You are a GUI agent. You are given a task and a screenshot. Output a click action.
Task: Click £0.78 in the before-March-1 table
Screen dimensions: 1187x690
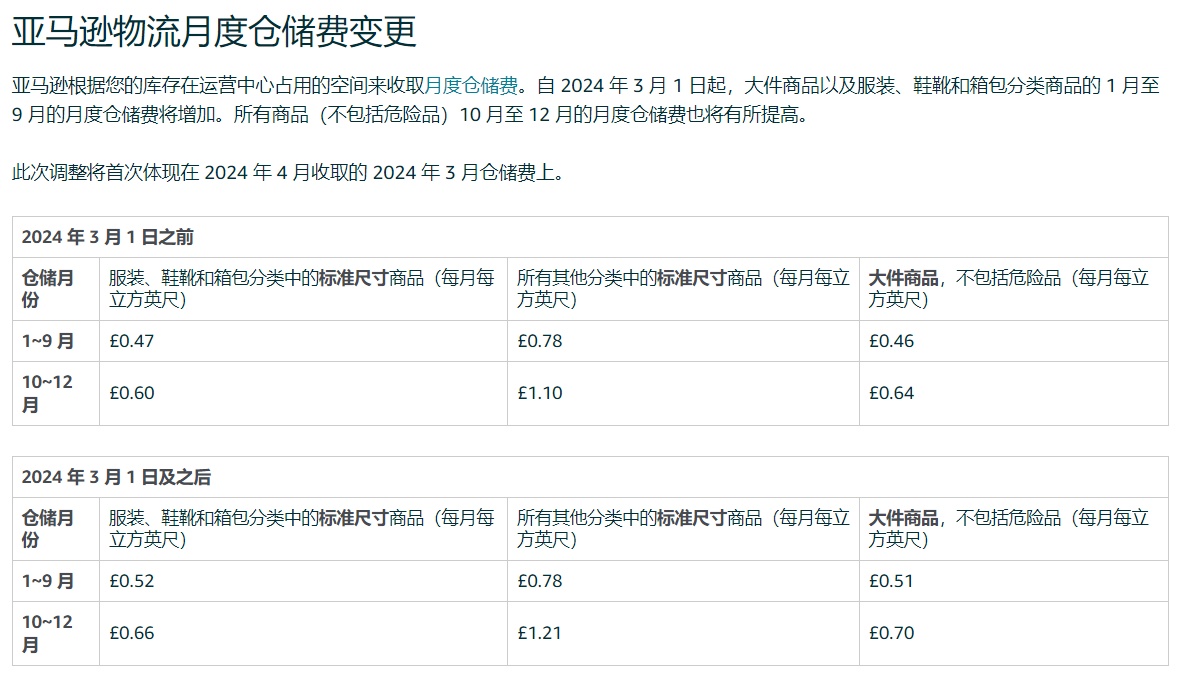click(540, 341)
